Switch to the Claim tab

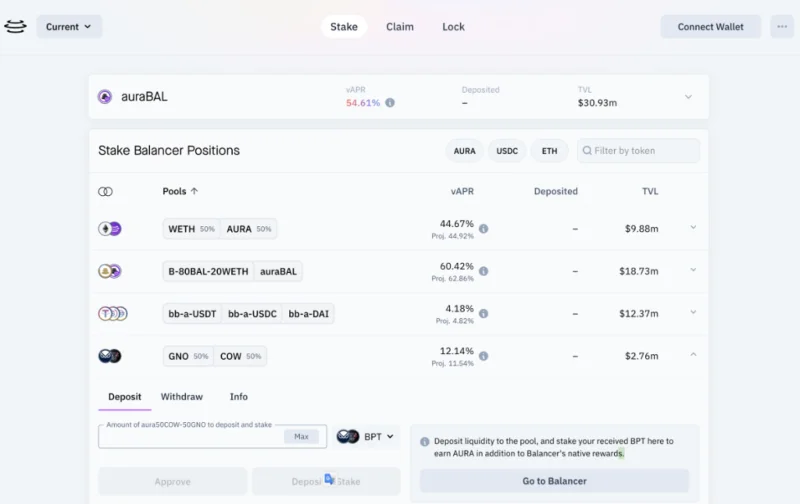399,27
